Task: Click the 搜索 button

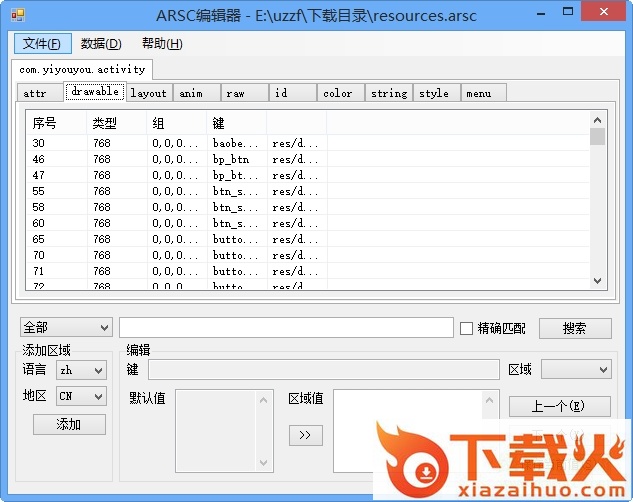Action: tap(575, 328)
